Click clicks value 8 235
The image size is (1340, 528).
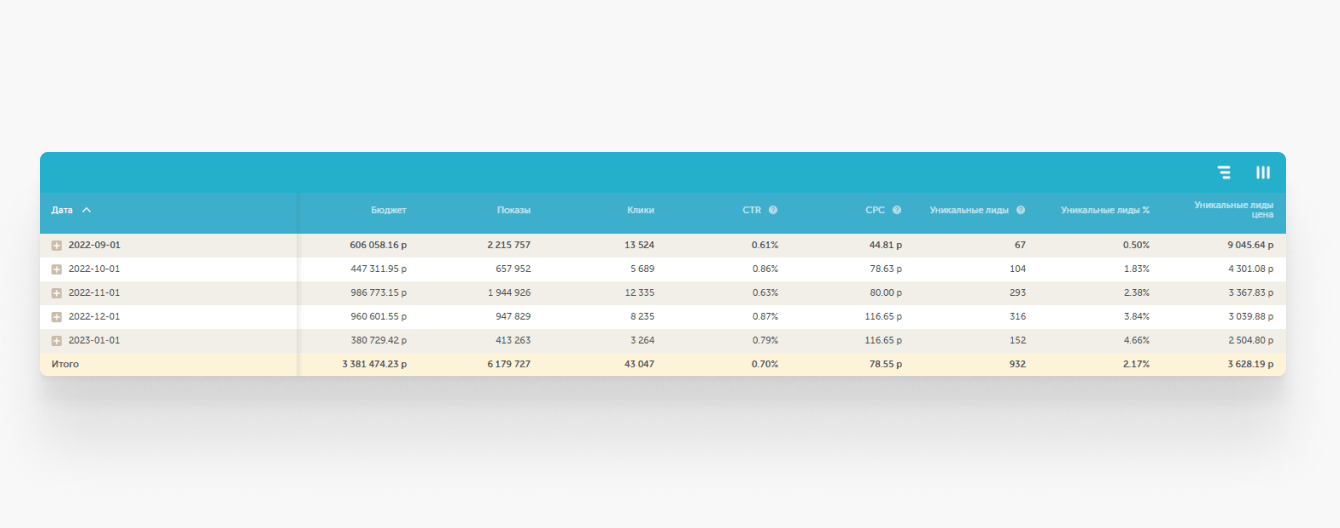point(642,317)
